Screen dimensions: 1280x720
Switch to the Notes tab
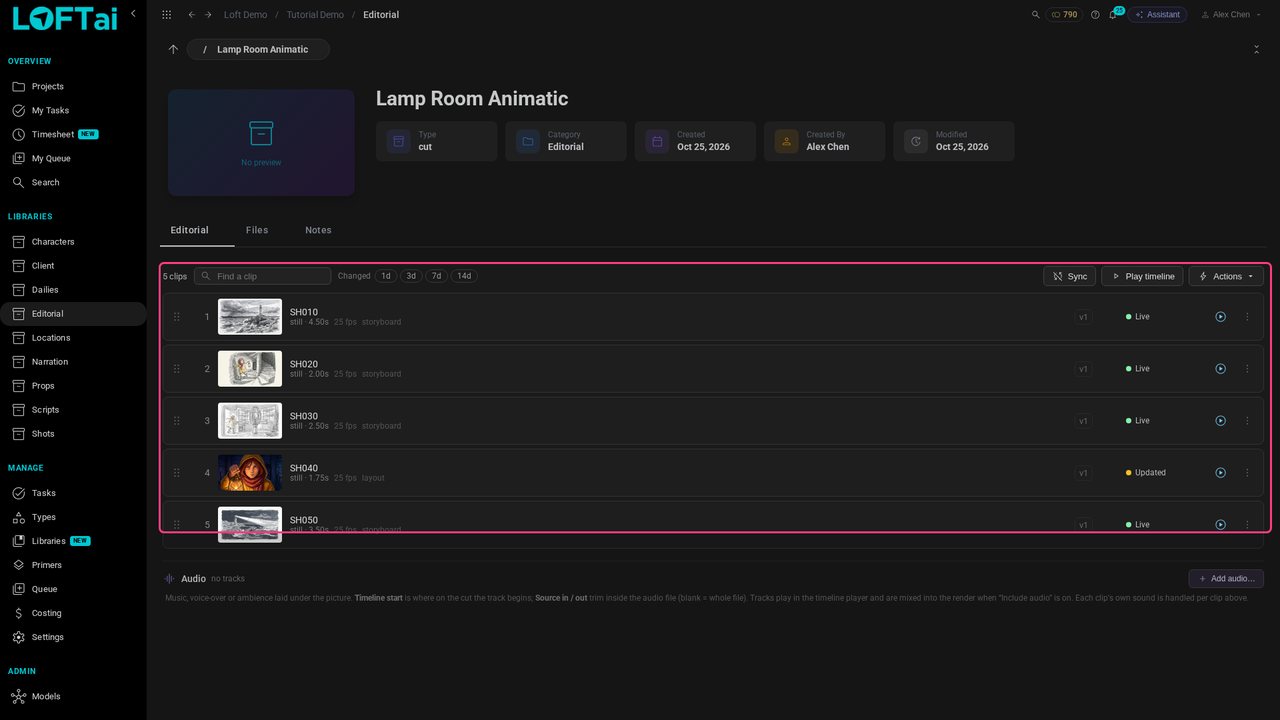click(x=318, y=230)
